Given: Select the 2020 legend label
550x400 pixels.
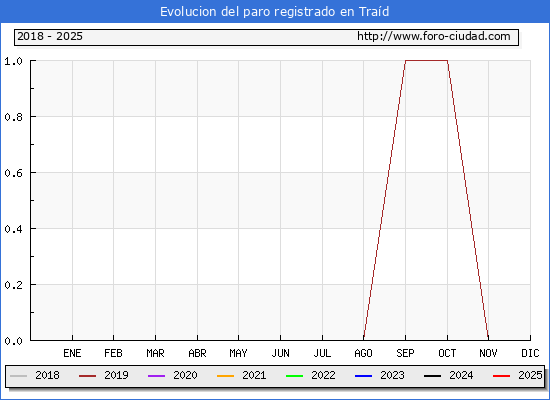Looking at the screenshot, I should pyautogui.click(x=185, y=375).
